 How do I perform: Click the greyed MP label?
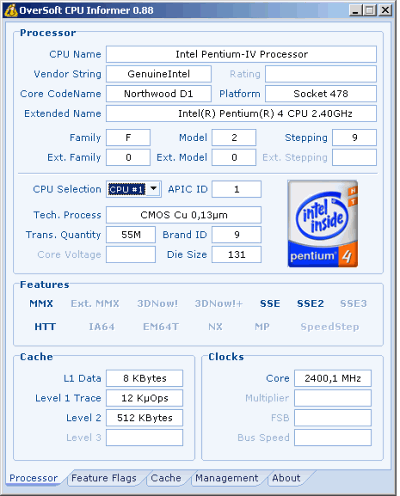(262, 327)
